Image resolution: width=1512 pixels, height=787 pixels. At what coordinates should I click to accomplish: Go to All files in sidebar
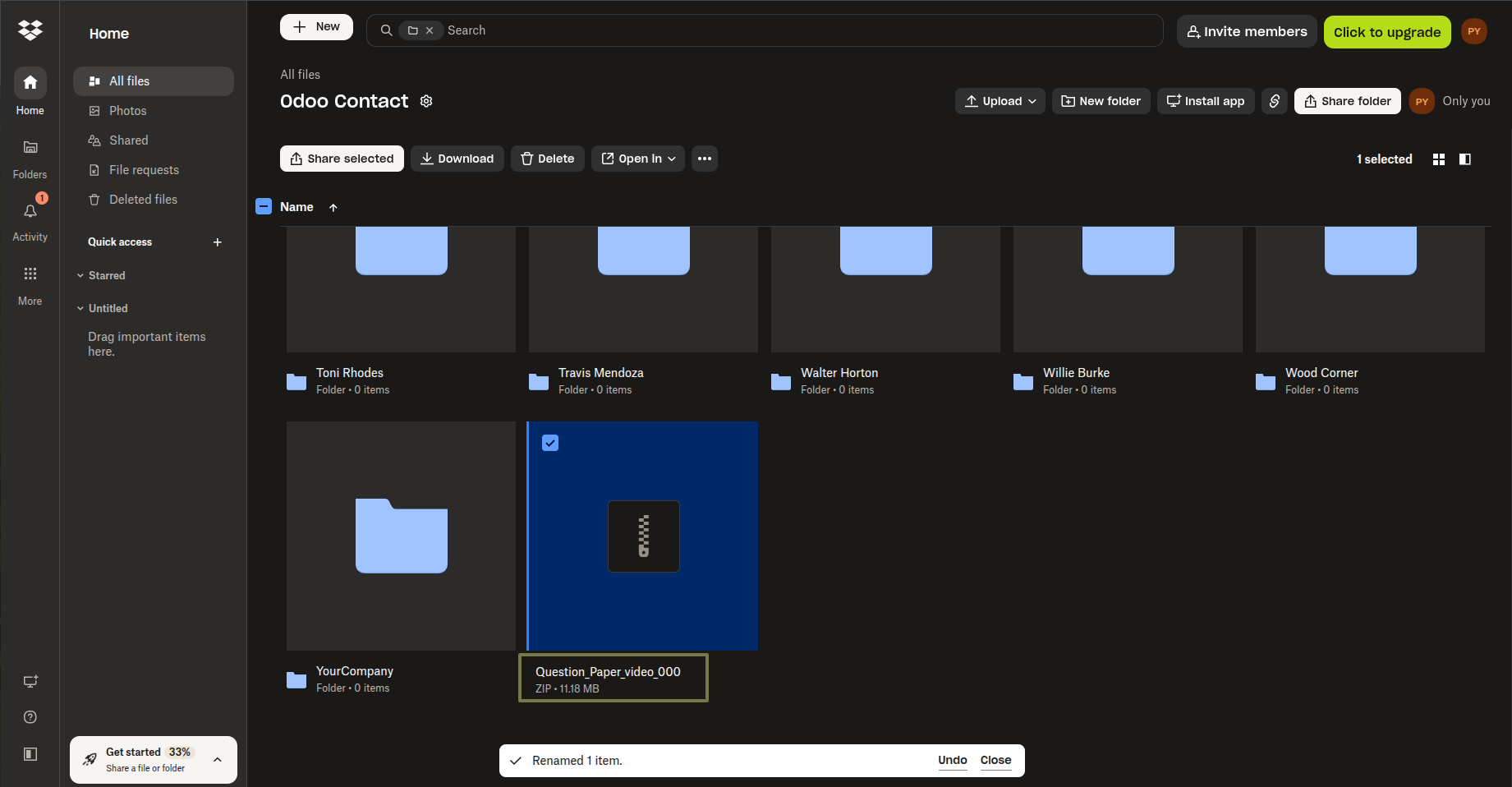pyautogui.click(x=154, y=81)
